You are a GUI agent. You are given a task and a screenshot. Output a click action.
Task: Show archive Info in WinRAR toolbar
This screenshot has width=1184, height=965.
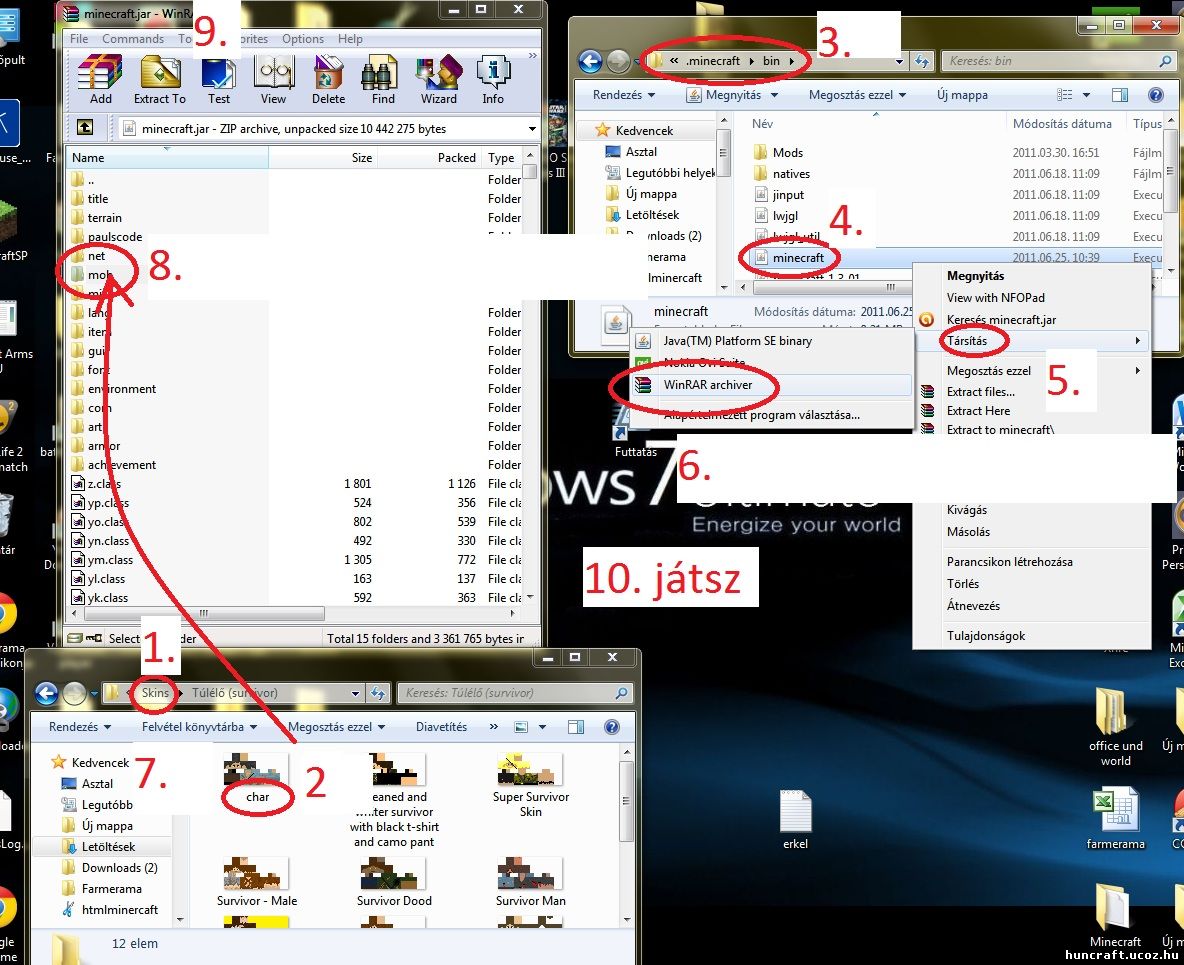(493, 80)
